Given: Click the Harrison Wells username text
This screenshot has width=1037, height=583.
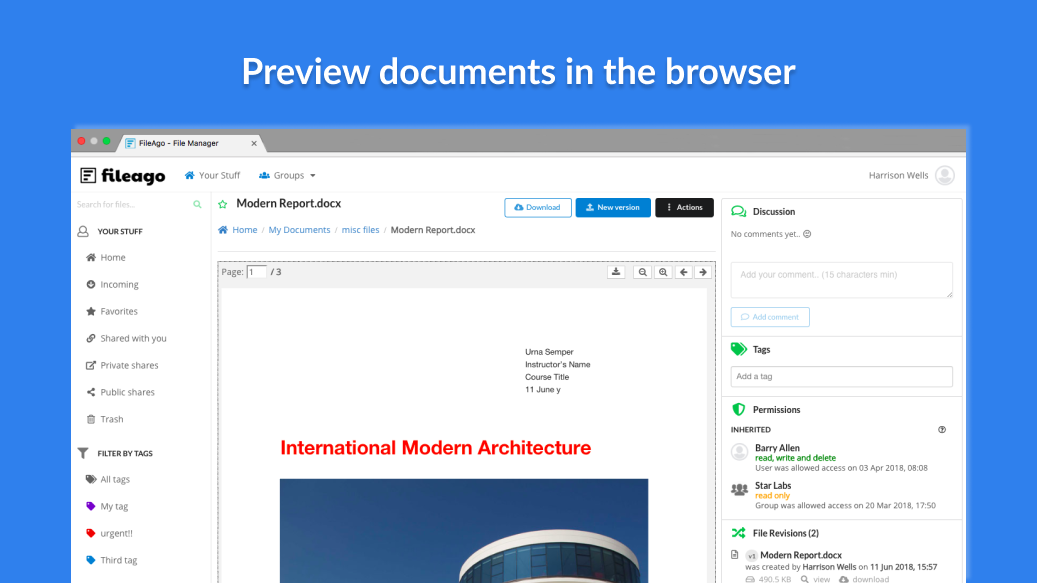Looking at the screenshot, I should 898,175.
